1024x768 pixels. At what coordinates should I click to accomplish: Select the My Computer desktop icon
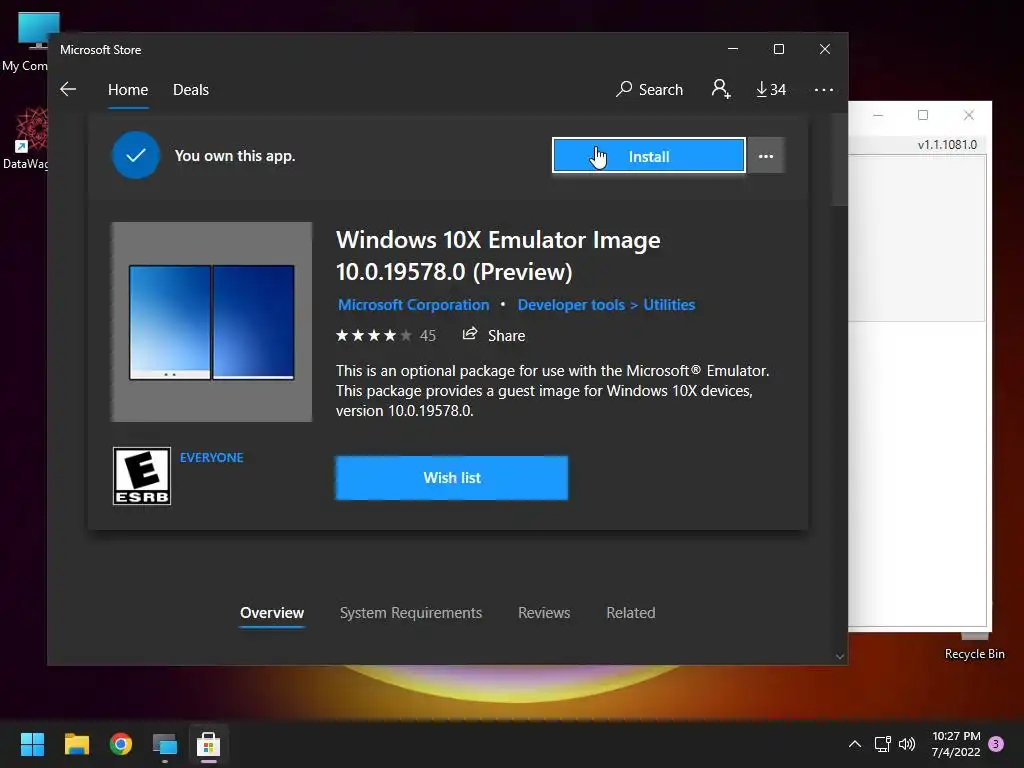click(x=25, y=42)
